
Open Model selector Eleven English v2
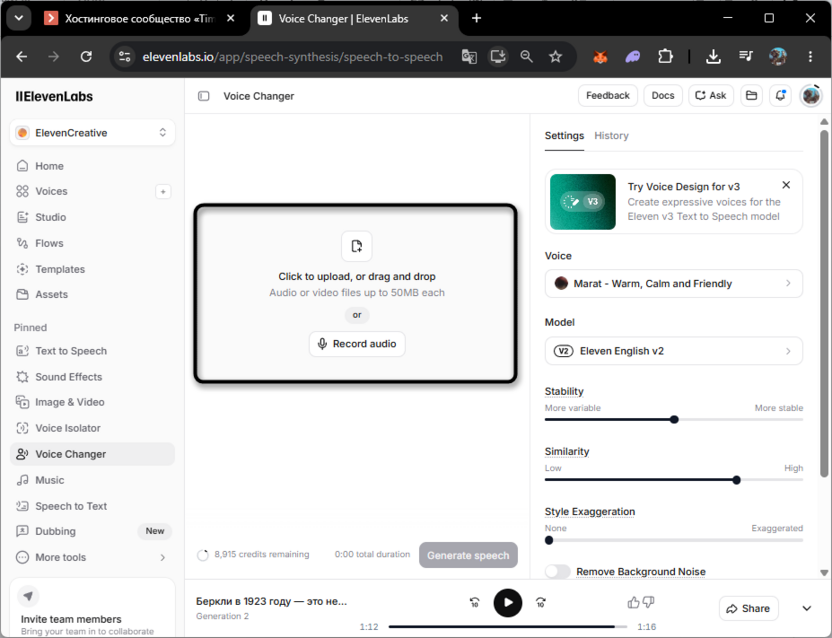[x=673, y=351]
